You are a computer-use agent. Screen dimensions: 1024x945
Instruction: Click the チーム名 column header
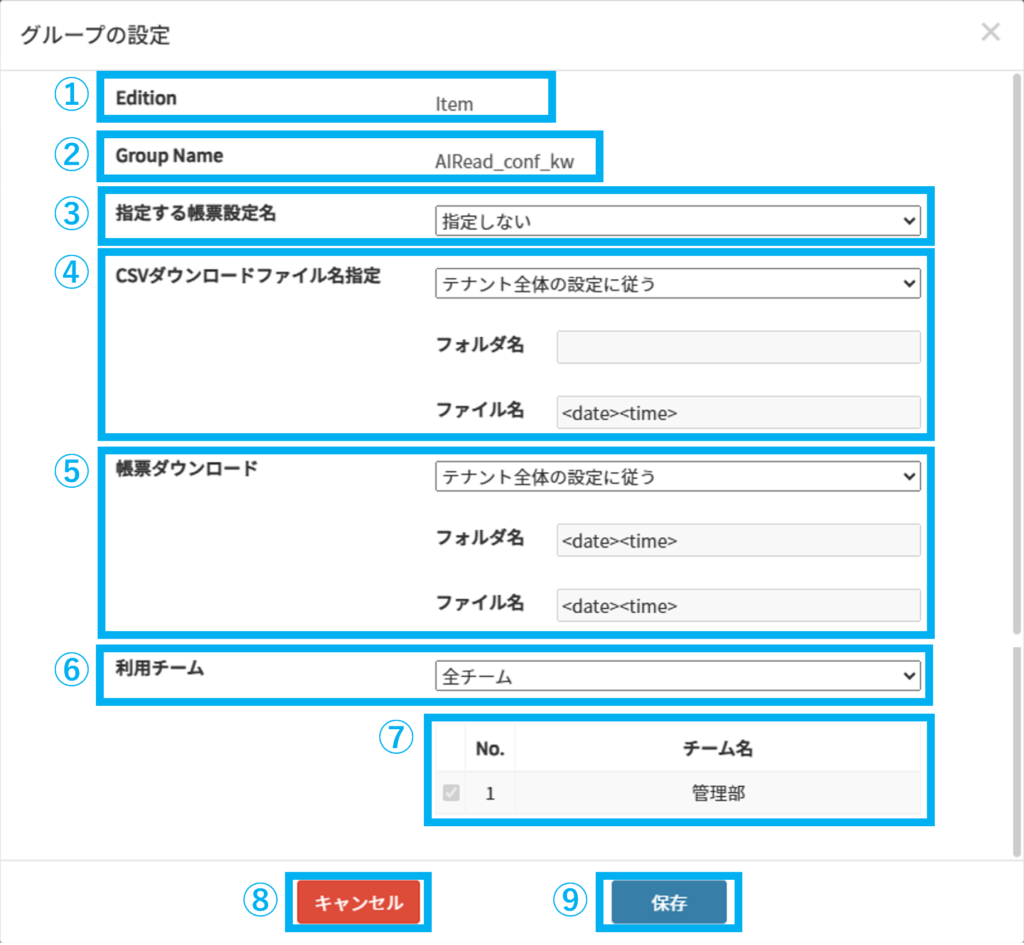point(717,748)
